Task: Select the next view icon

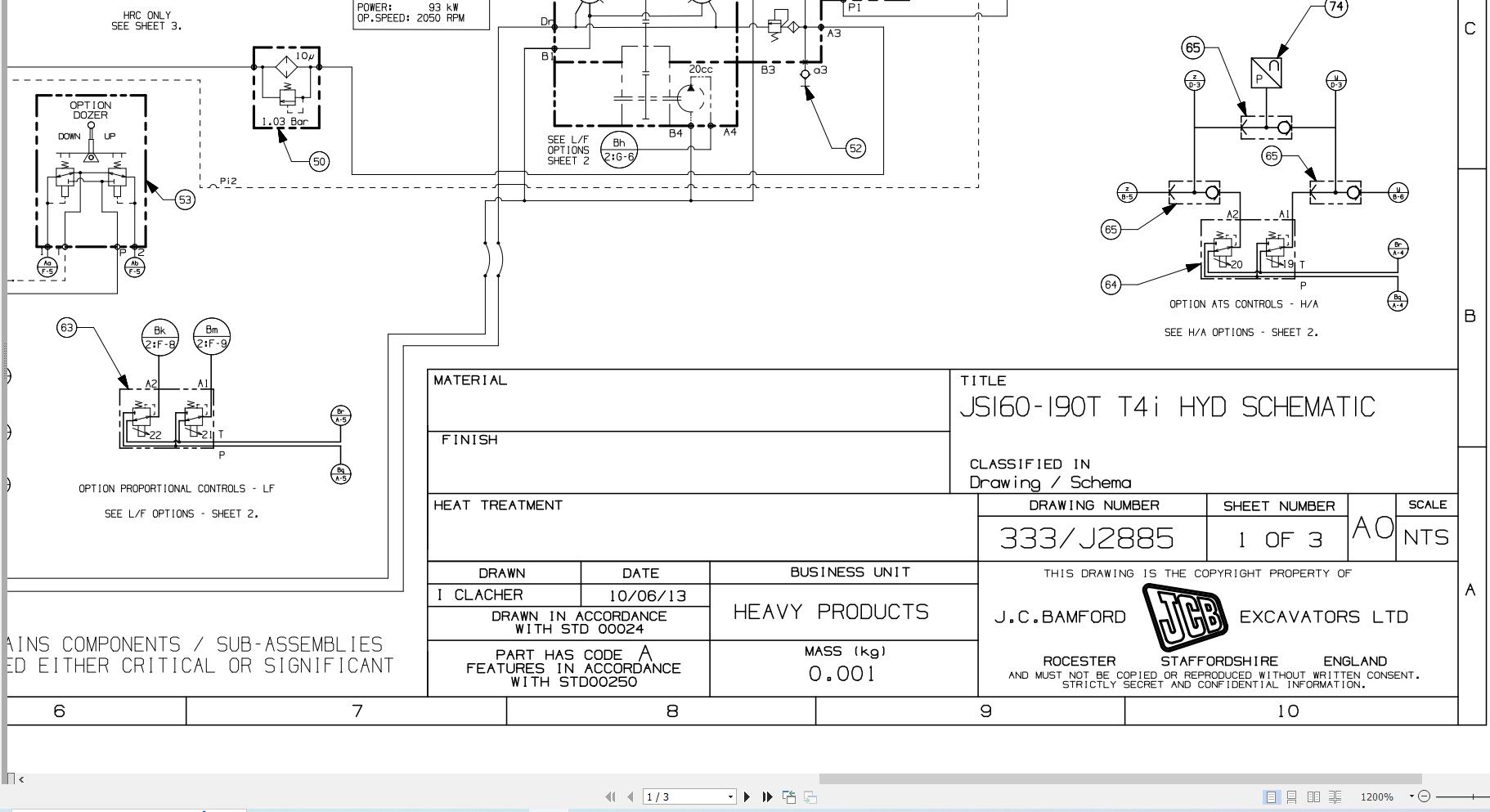Action: pyautogui.click(x=809, y=796)
